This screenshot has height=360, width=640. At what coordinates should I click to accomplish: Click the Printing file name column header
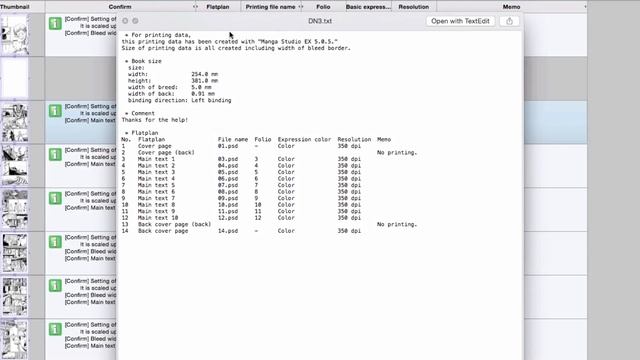(x=270, y=7)
